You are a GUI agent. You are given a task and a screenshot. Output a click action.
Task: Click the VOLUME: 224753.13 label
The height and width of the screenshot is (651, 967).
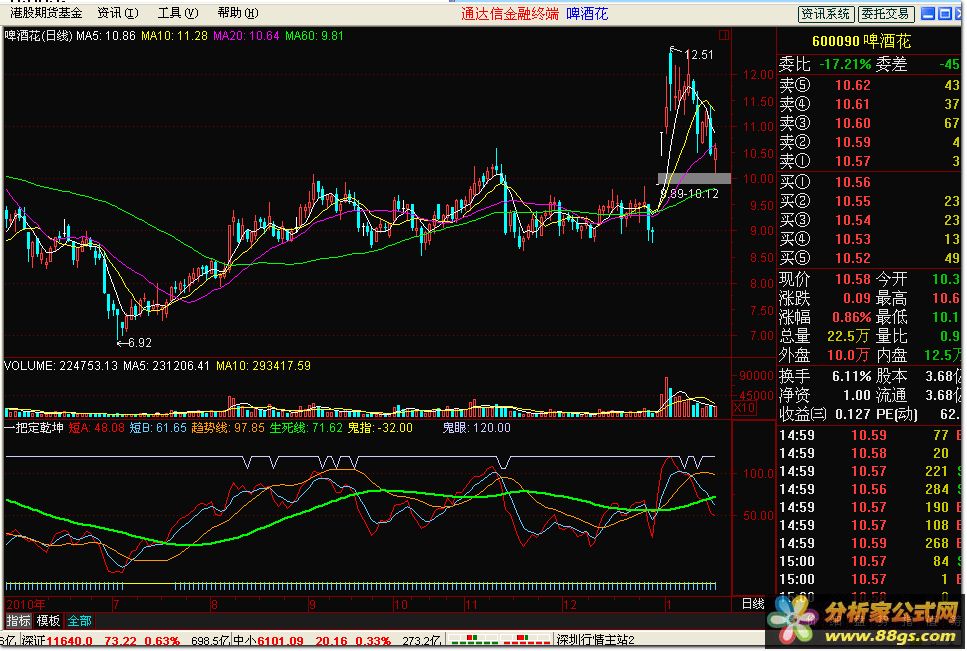tap(60, 366)
